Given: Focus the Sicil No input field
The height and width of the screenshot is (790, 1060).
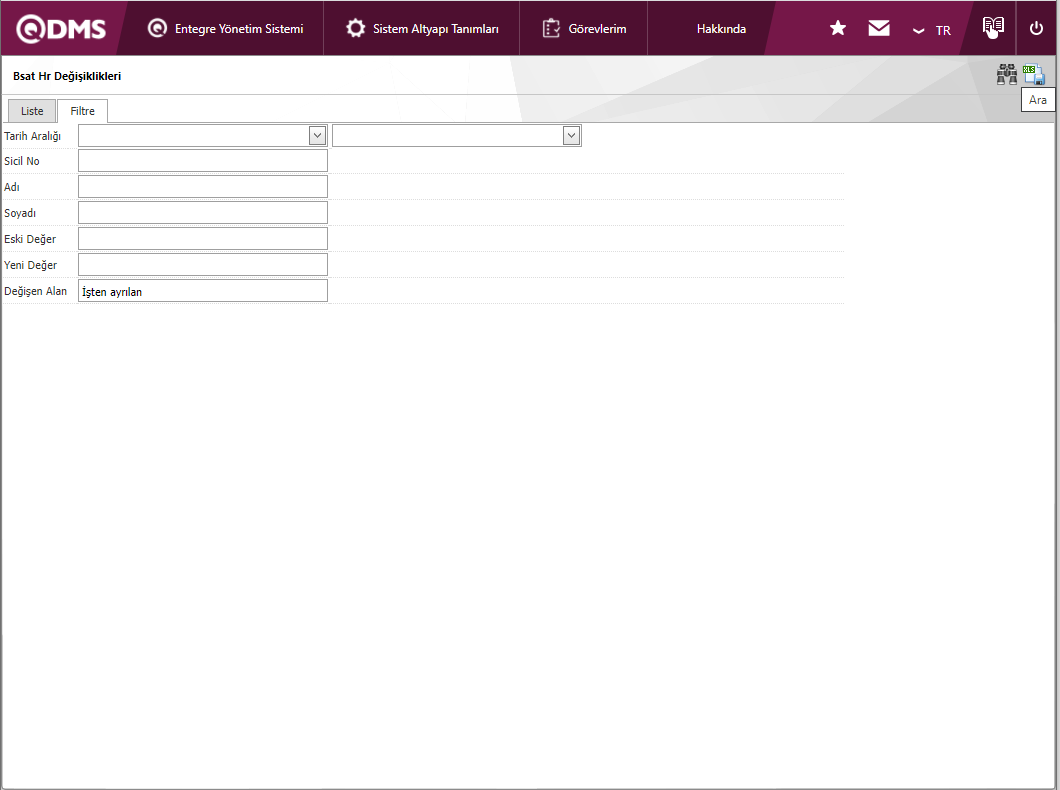Looking at the screenshot, I should click(x=203, y=161).
